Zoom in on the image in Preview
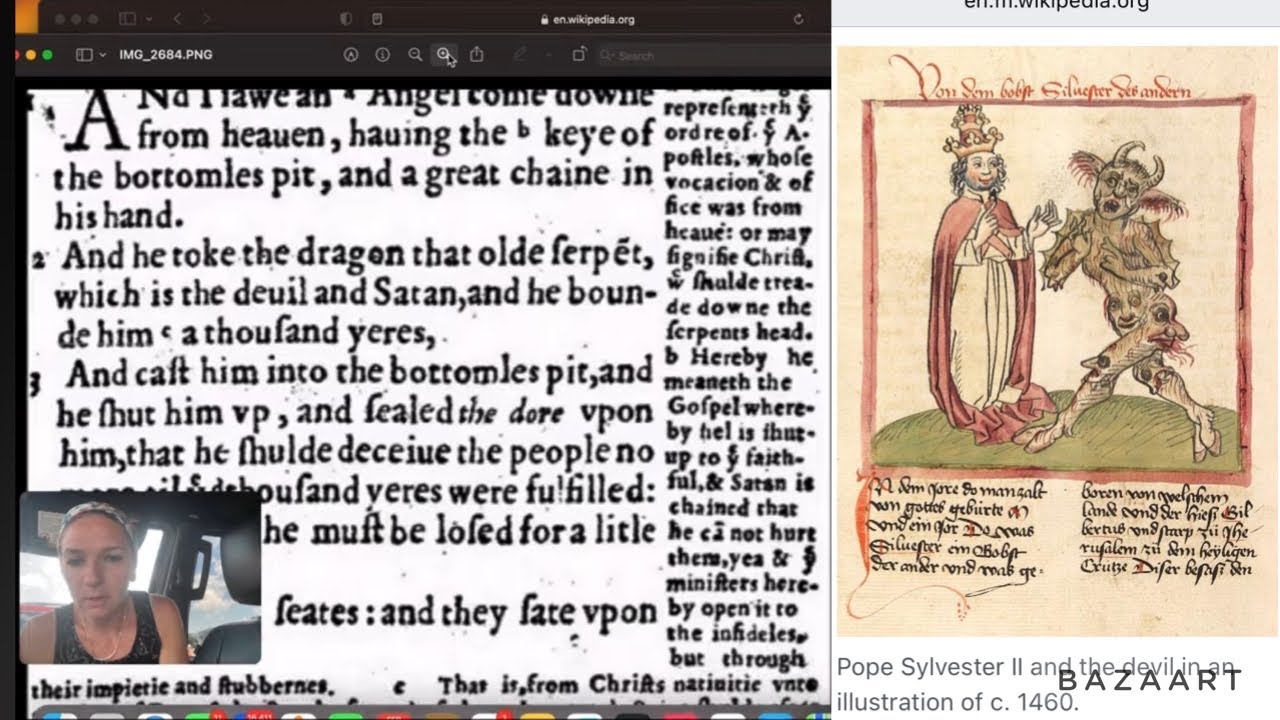1280x720 pixels. [x=444, y=55]
